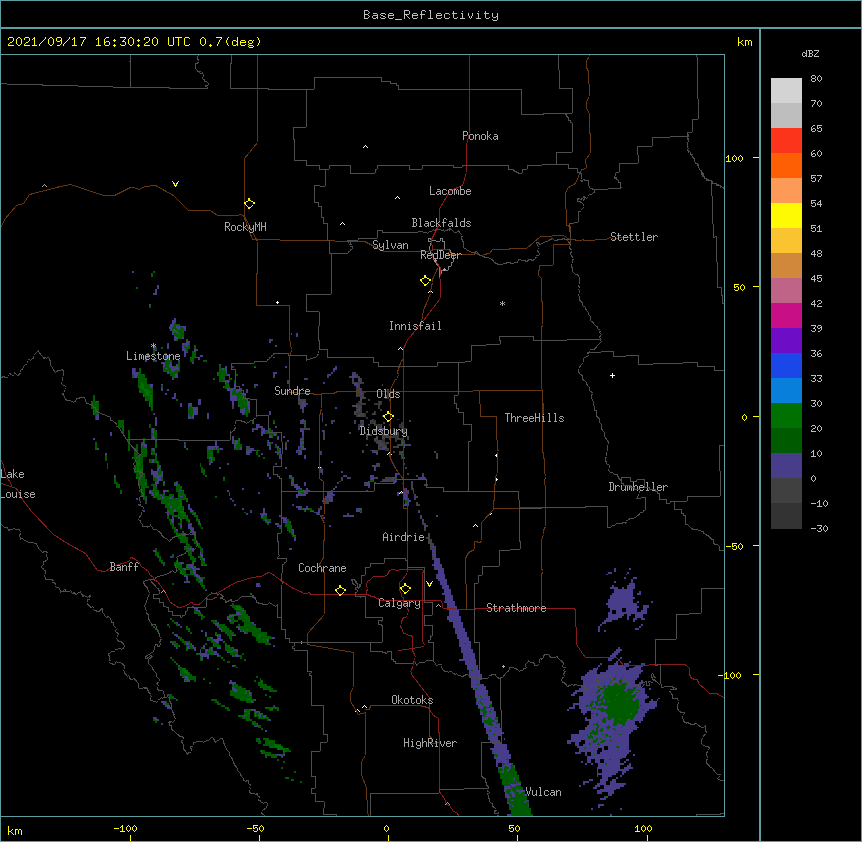The width and height of the screenshot is (862, 842).
Task: Click the Innisfail city label
Action: tap(415, 326)
